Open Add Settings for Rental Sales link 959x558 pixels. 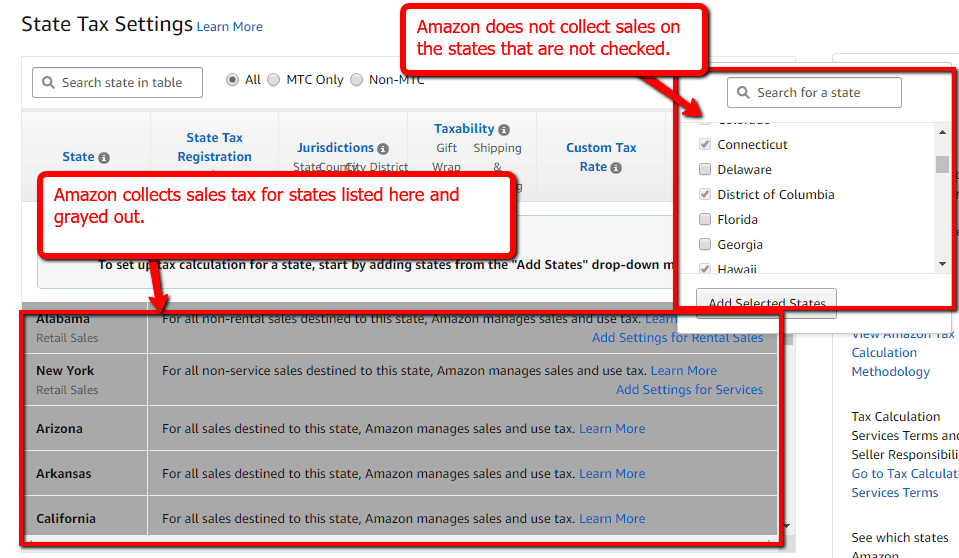coord(678,338)
